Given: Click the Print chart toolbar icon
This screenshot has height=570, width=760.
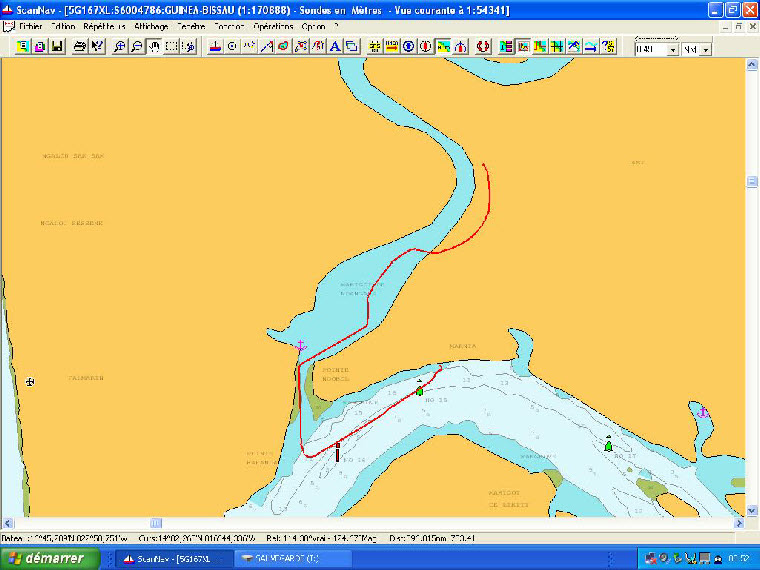Looking at the screenshot, I should [x=80, y=46].
